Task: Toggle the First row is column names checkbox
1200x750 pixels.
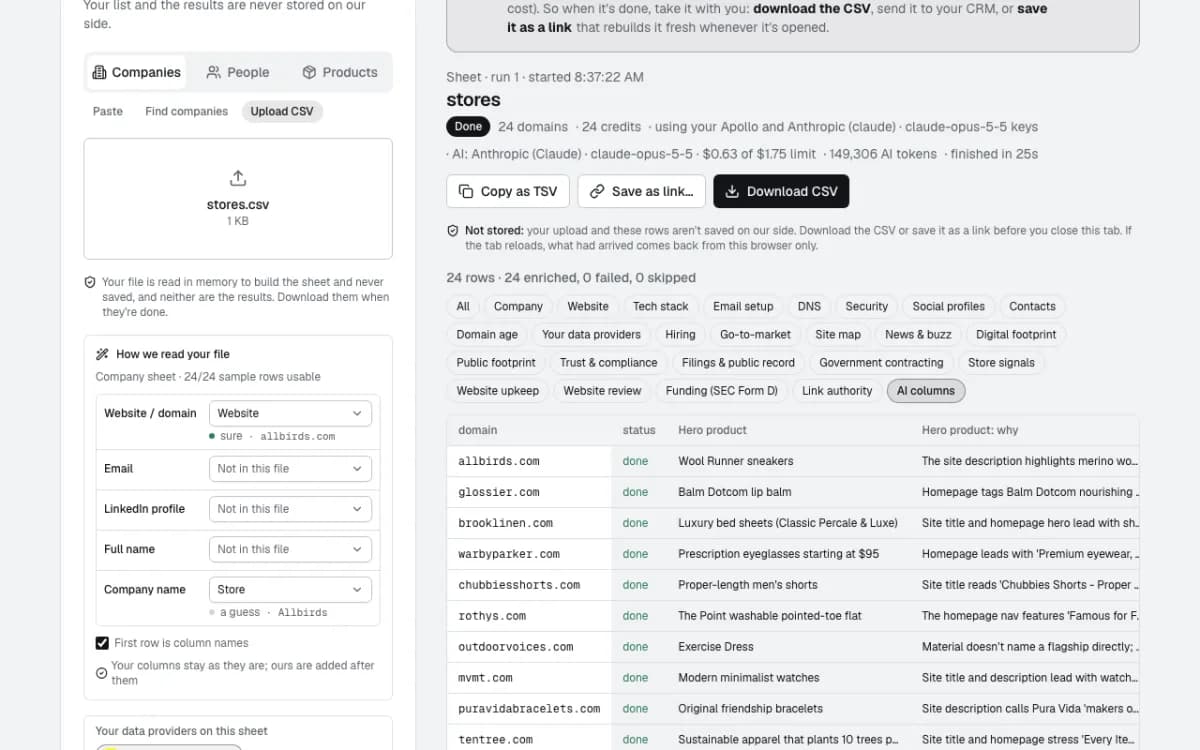Action: pos(102,643)
